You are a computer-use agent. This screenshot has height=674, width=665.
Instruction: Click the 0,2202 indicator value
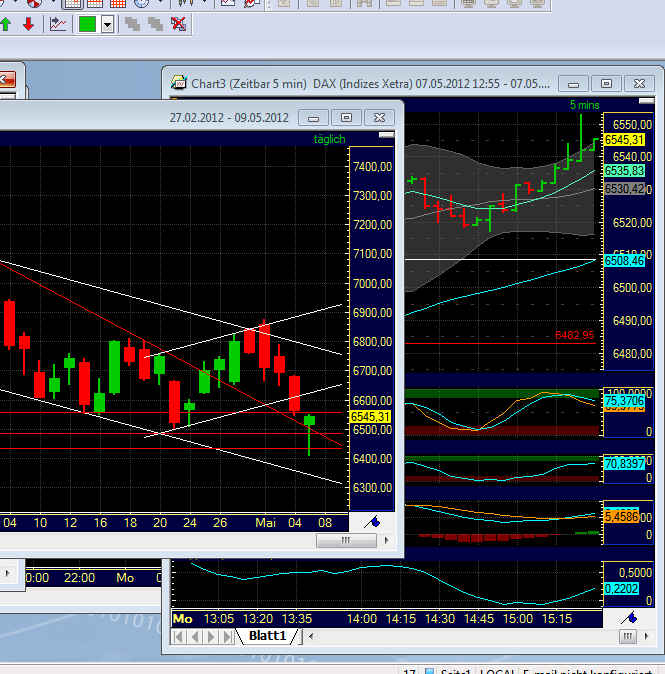622,588
